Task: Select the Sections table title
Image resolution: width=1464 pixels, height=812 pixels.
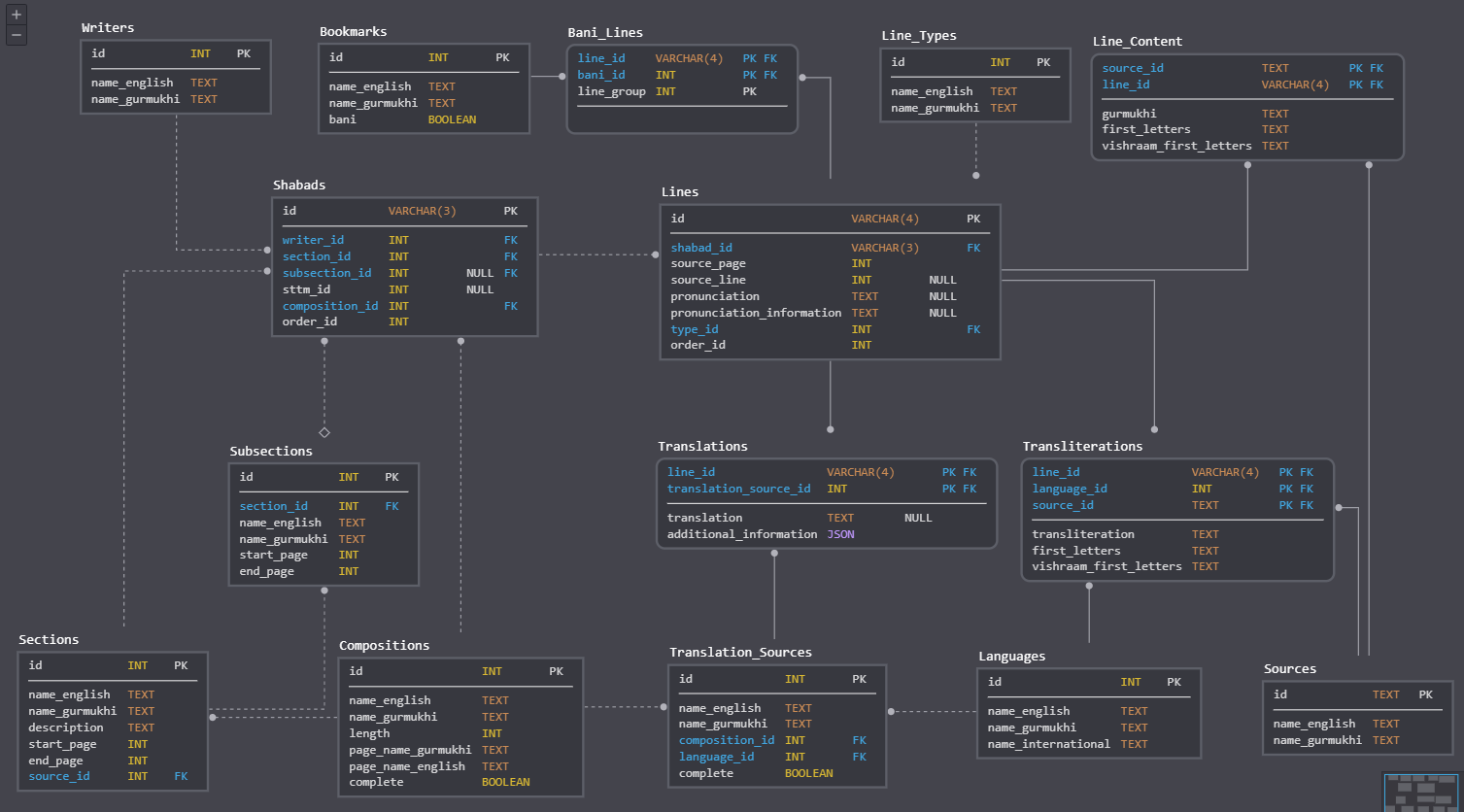Action: coord(49,640)
